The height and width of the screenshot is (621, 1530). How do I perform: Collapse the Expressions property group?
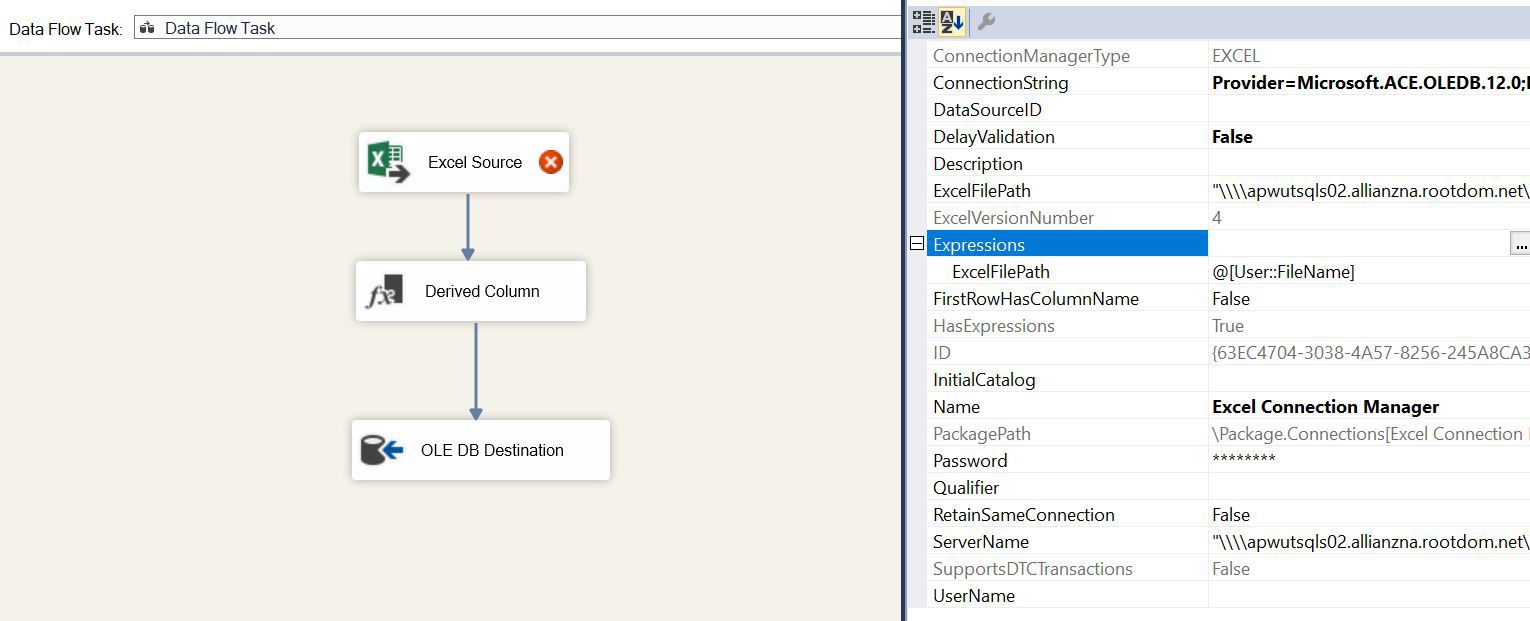pos(917,244)
